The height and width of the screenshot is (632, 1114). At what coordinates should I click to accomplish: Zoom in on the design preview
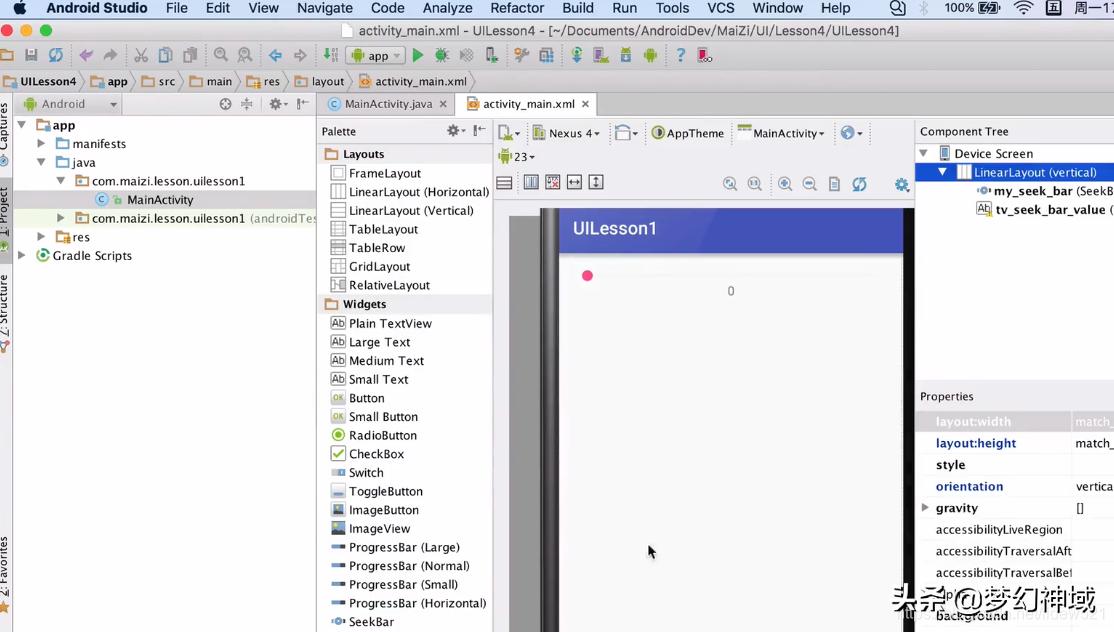(x=785, y=184)
